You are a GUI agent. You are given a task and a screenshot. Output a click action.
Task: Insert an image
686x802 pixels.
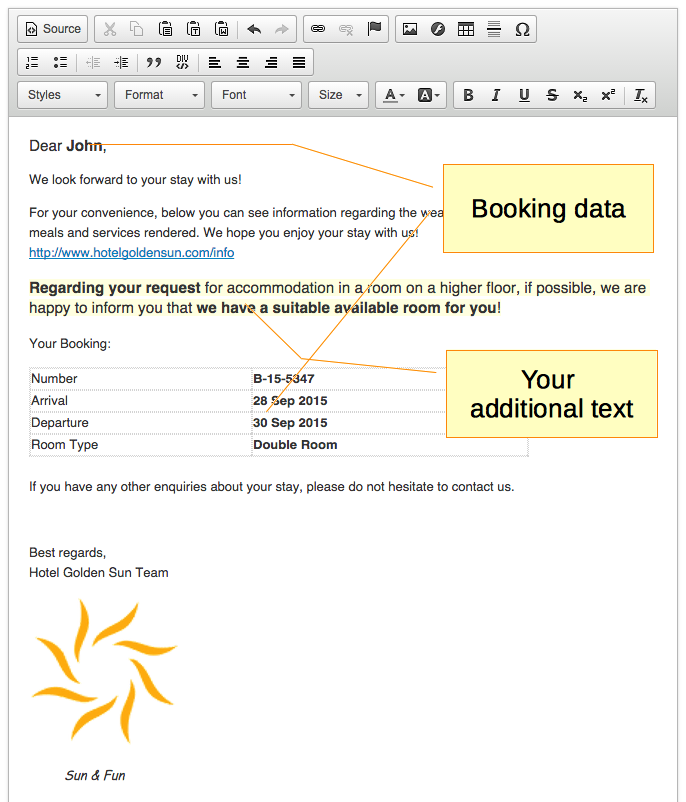point(410,29)
